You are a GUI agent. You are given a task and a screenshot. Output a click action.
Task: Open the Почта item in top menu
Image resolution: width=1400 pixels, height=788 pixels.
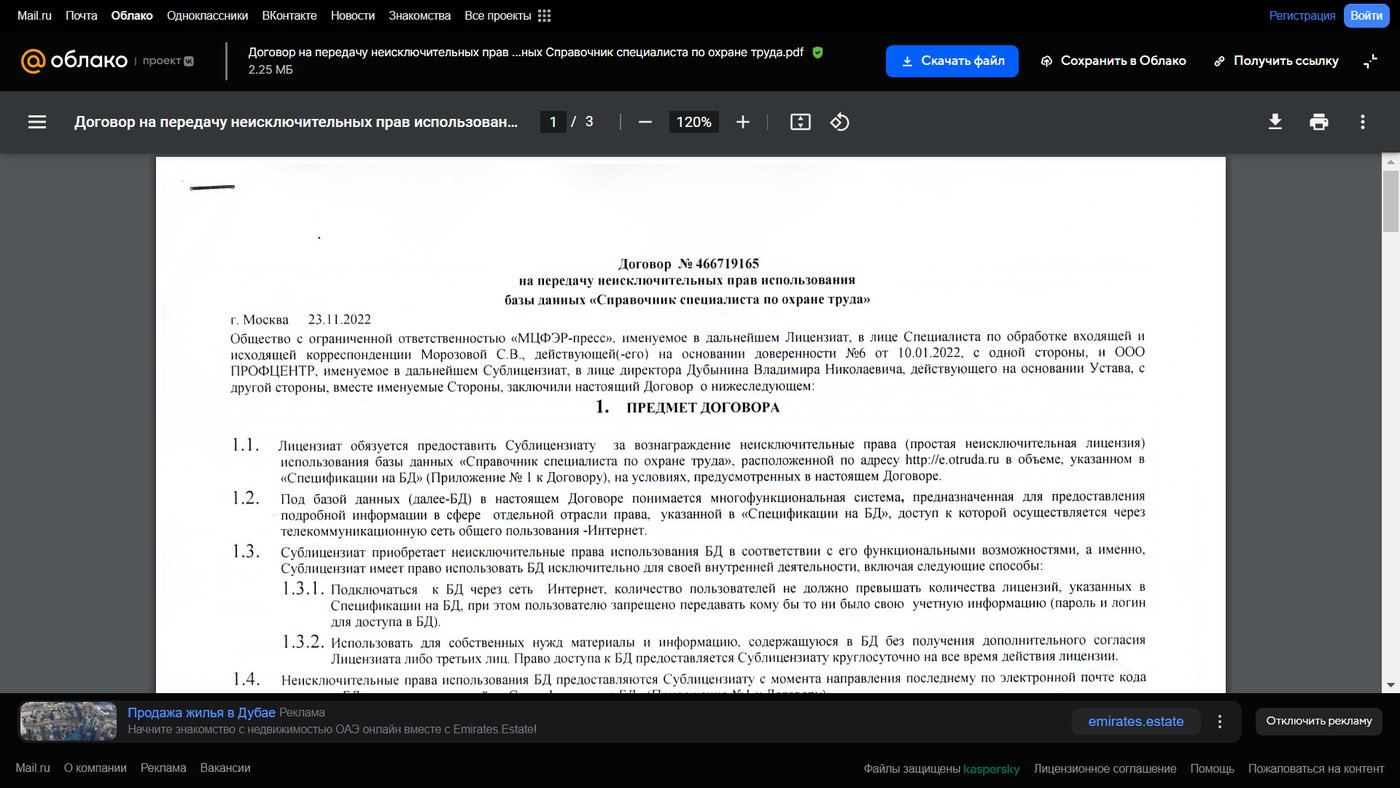pyautogui.click(x=81, y=16)
